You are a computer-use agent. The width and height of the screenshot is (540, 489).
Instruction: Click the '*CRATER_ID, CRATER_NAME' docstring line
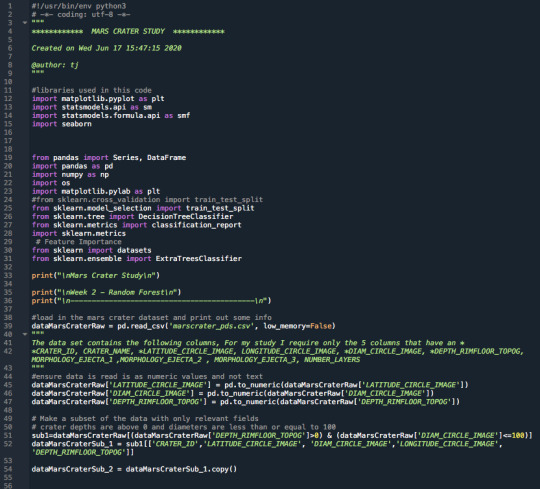(x=278, y=351)
